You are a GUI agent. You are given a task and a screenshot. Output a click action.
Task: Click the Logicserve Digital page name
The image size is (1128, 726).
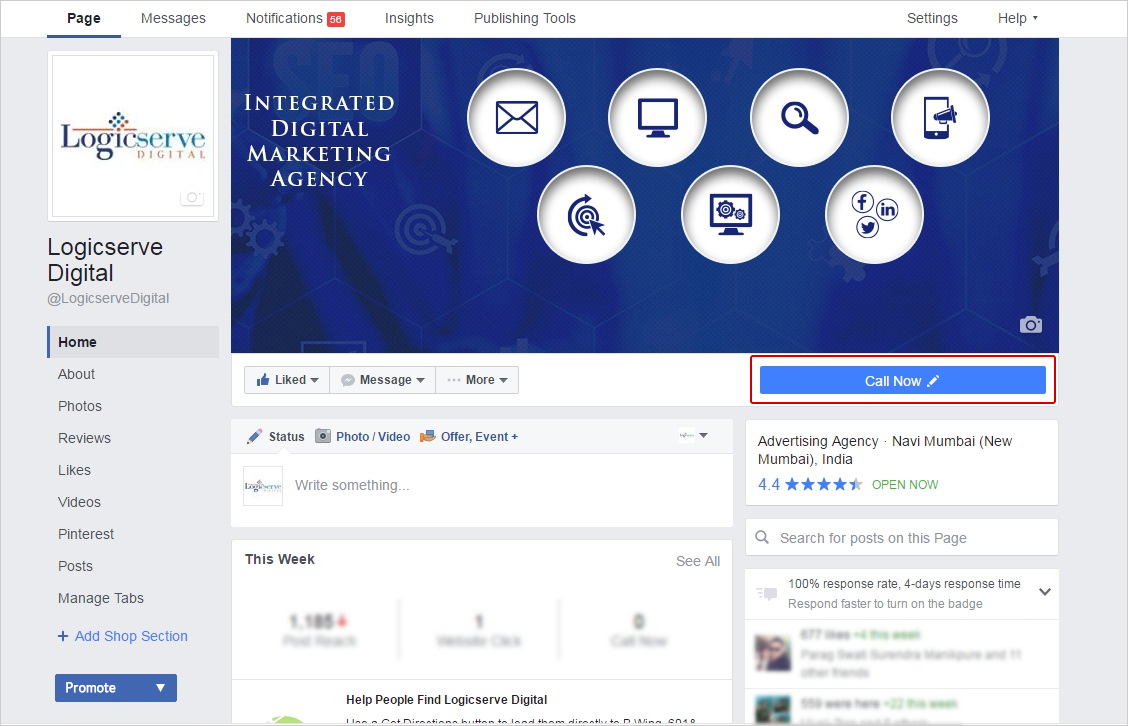pyautogui.click(x=105, y=260)
